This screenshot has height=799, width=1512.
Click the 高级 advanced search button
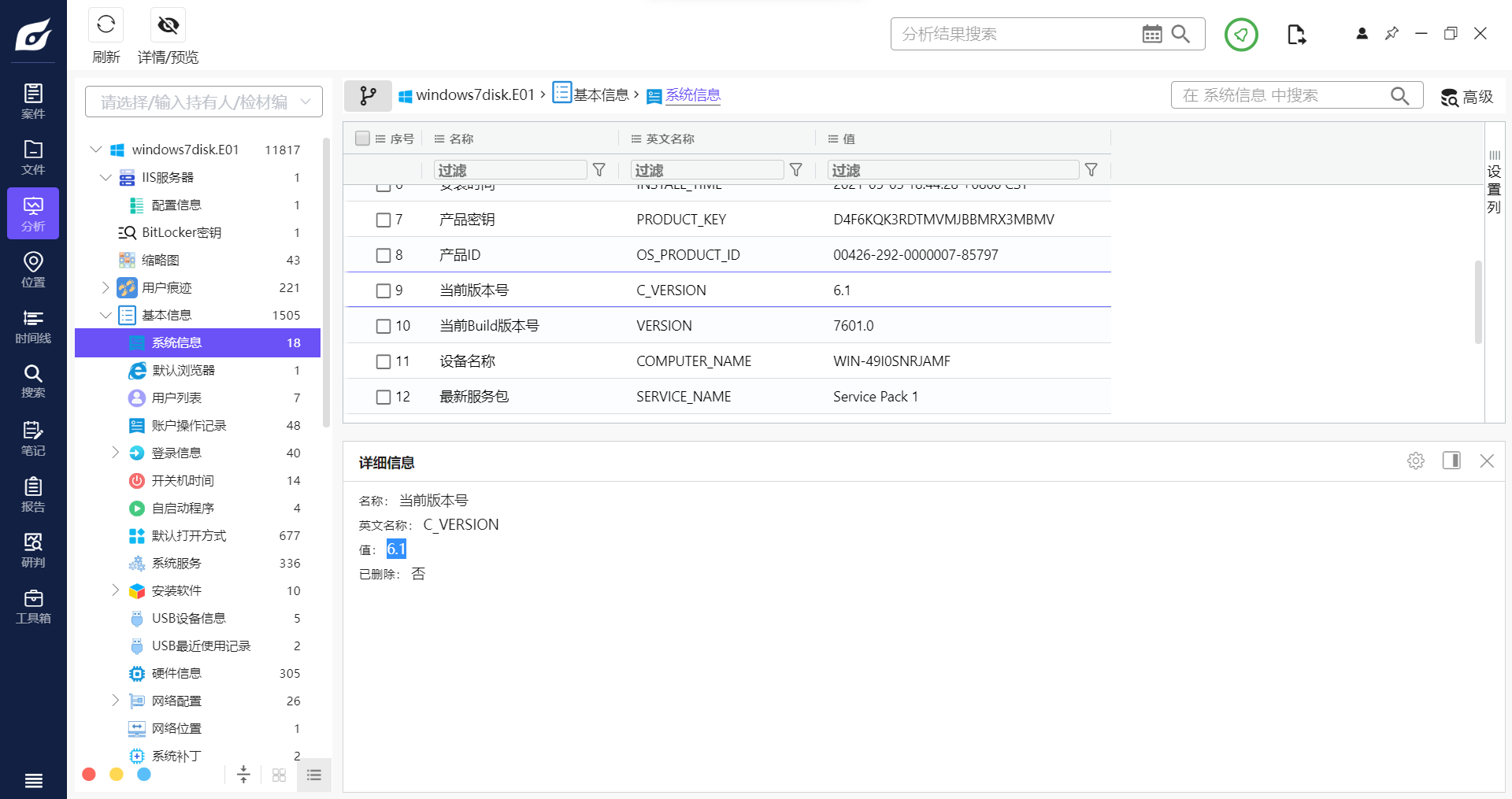coord(1467,96)
